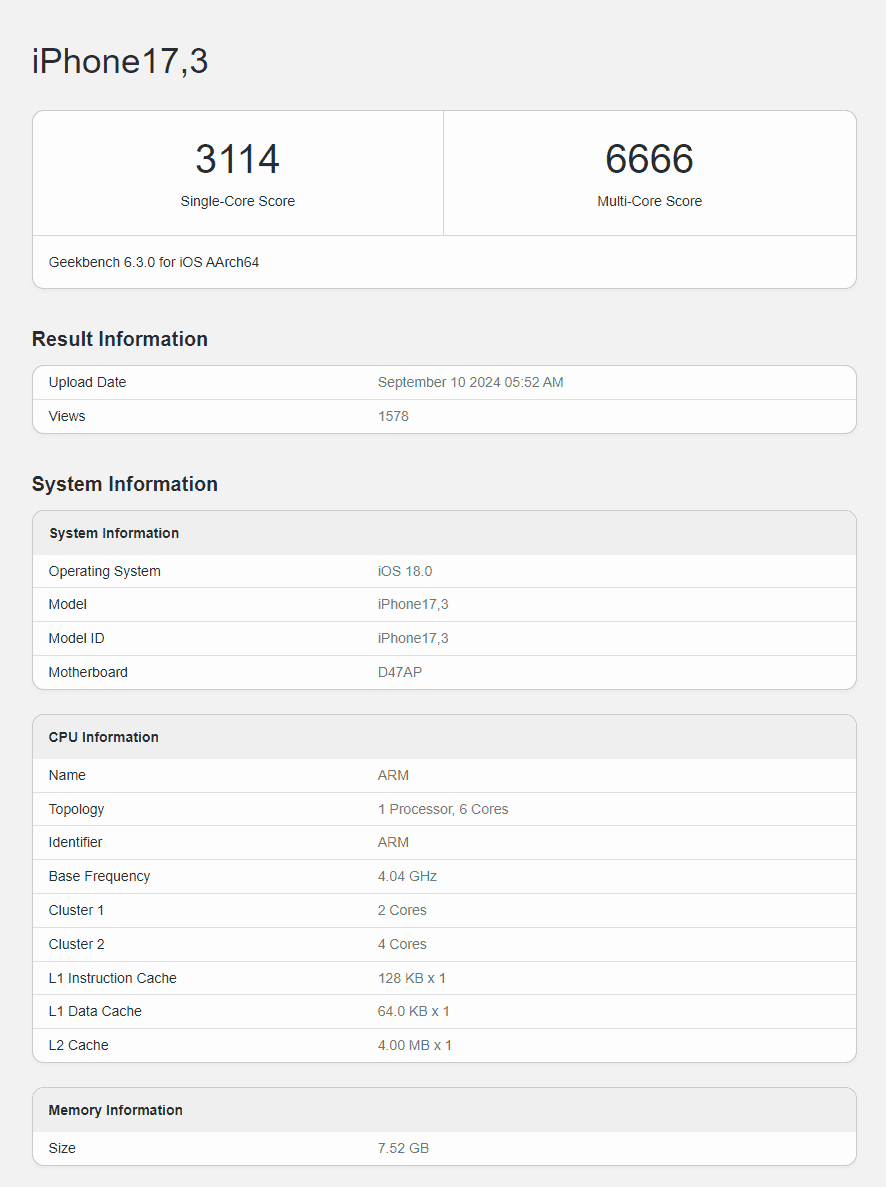Select the Cluster 2 value 4 Cores
Viewport: 886px width, 1187px height.
click(402, 944)
